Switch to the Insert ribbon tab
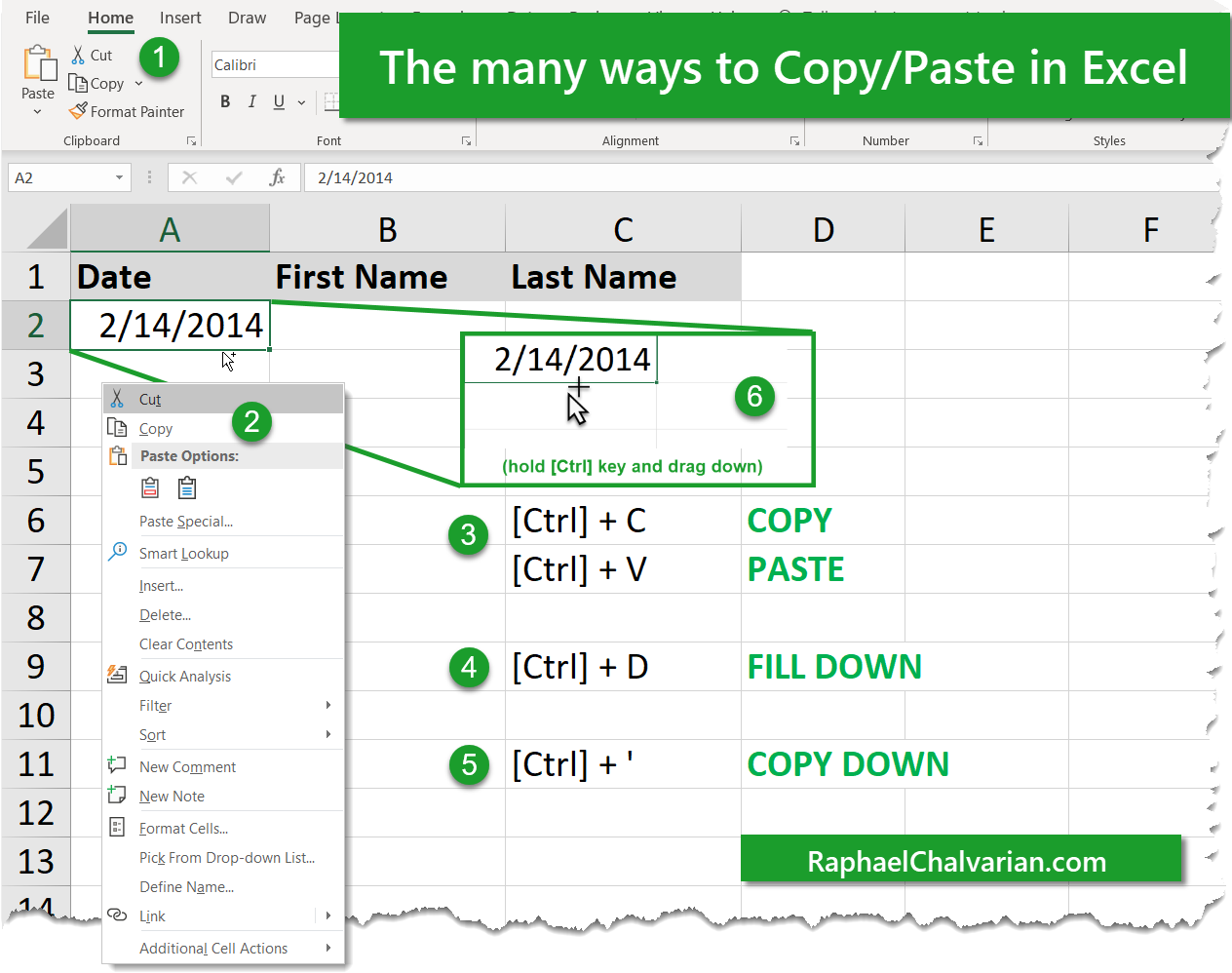 click(180, 18)
